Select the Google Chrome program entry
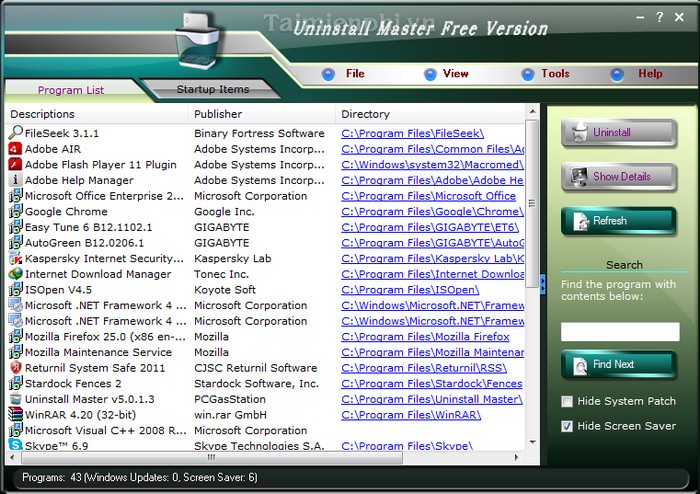The image size is (700, 494). [66, 212]
